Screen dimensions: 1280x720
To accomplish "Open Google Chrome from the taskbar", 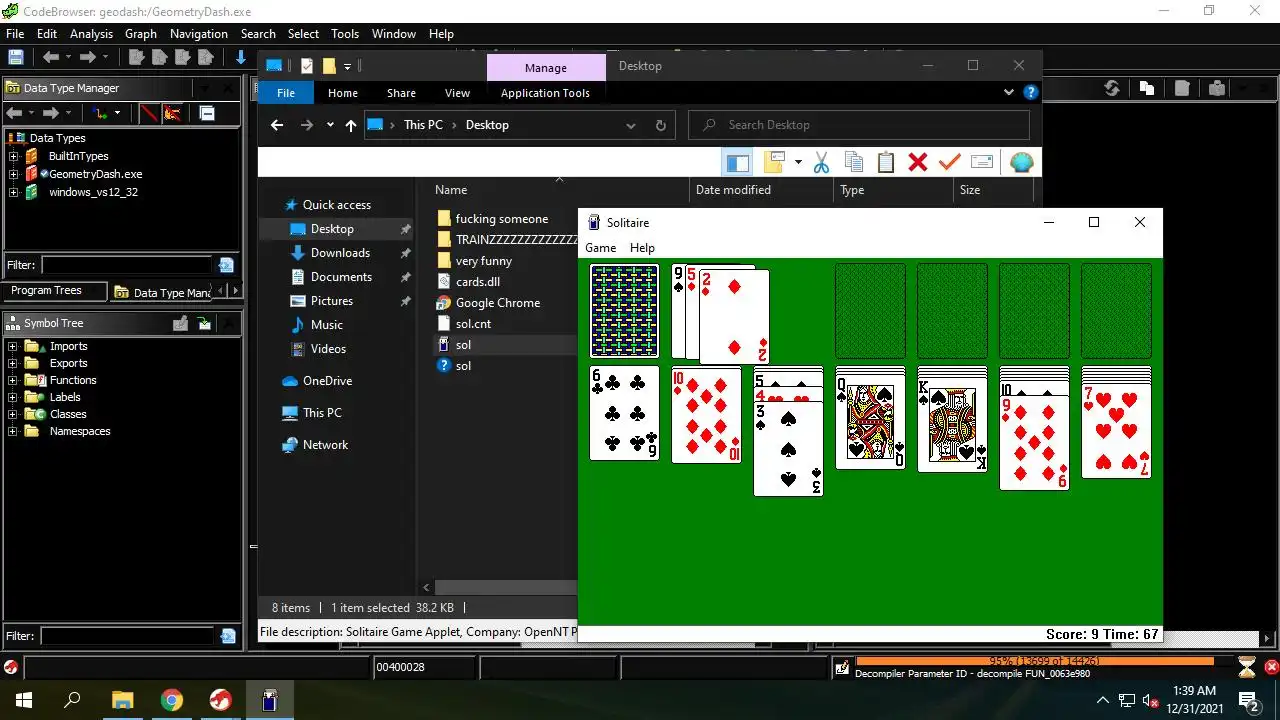I will tap(172, 700).
